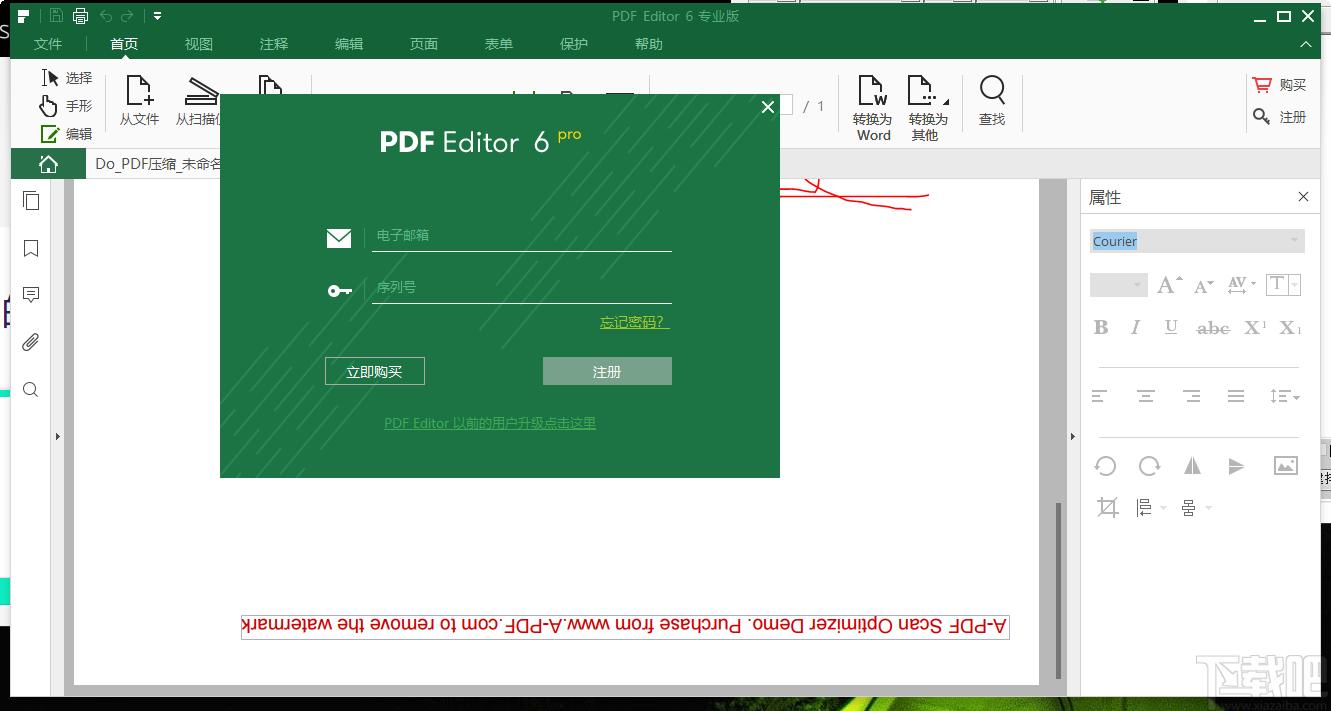The image size is (1331, 711).
Task: Rotate object counterclockwise
Action: tap(1105, 466)
